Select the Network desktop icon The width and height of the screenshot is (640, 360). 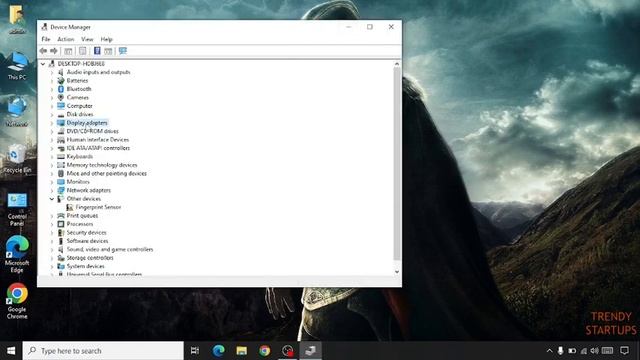pyautogui.click(x=17, y=111)
